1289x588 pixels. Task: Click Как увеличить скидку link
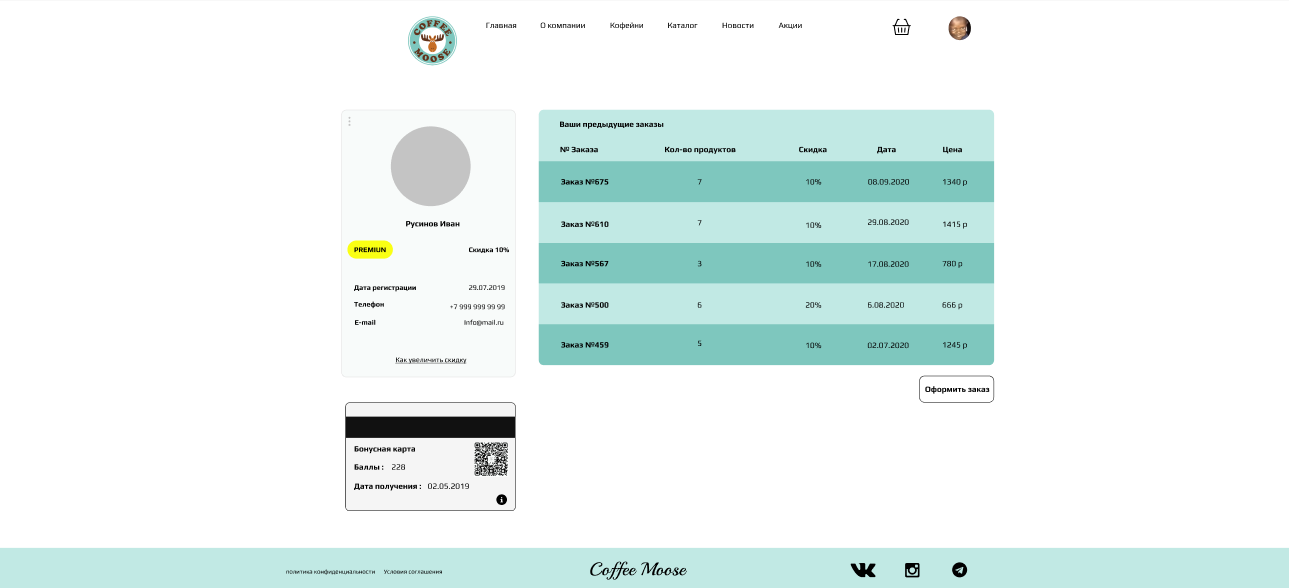coord(431,360)
